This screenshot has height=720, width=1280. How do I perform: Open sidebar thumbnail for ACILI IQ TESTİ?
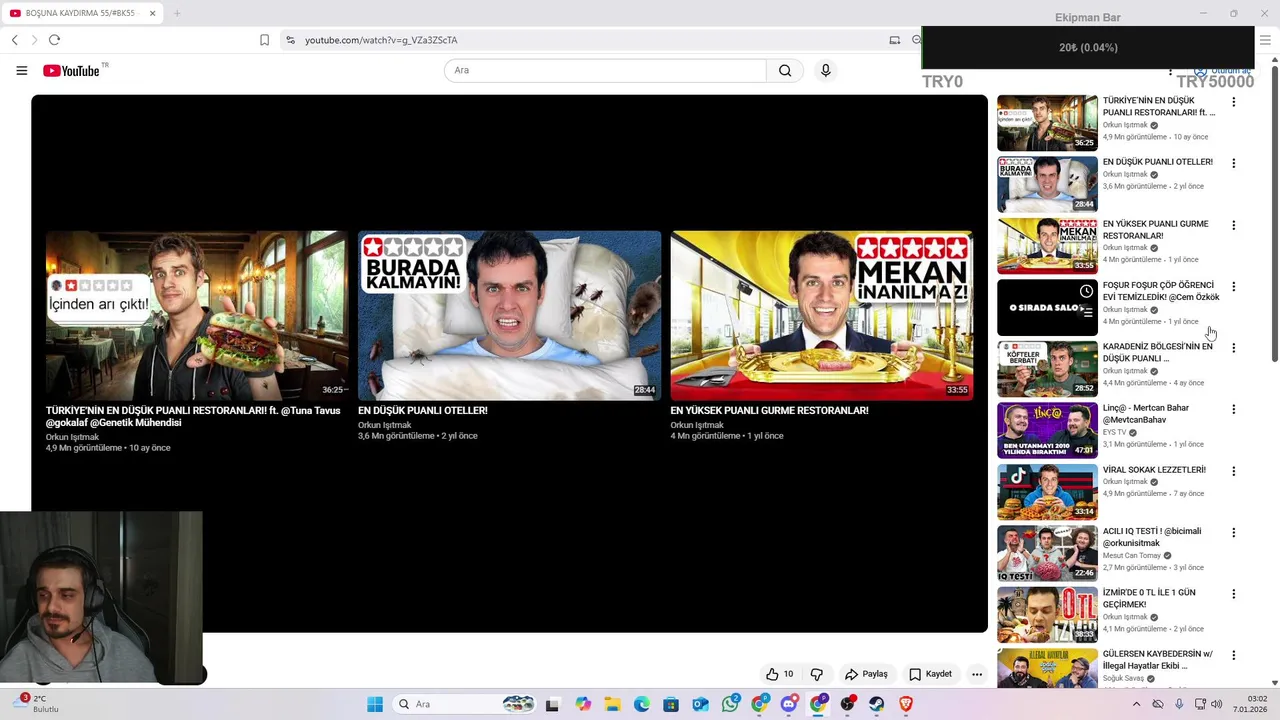[1047, 553]
